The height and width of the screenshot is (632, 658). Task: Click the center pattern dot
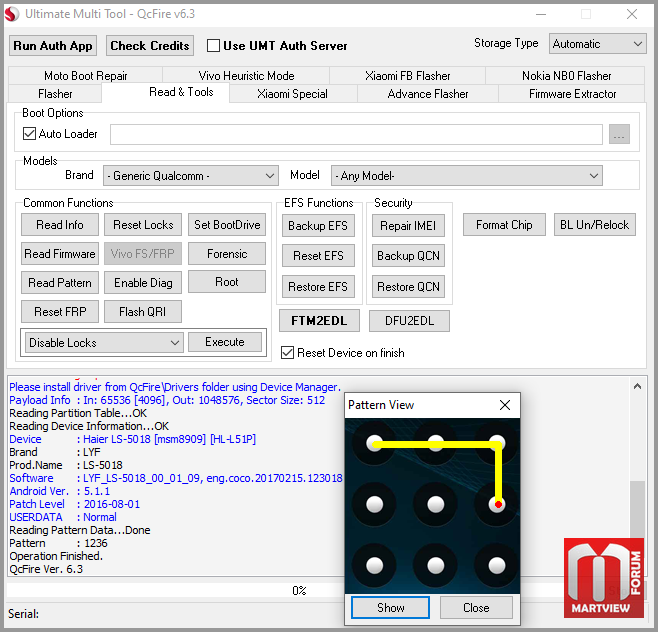(436, 504)
